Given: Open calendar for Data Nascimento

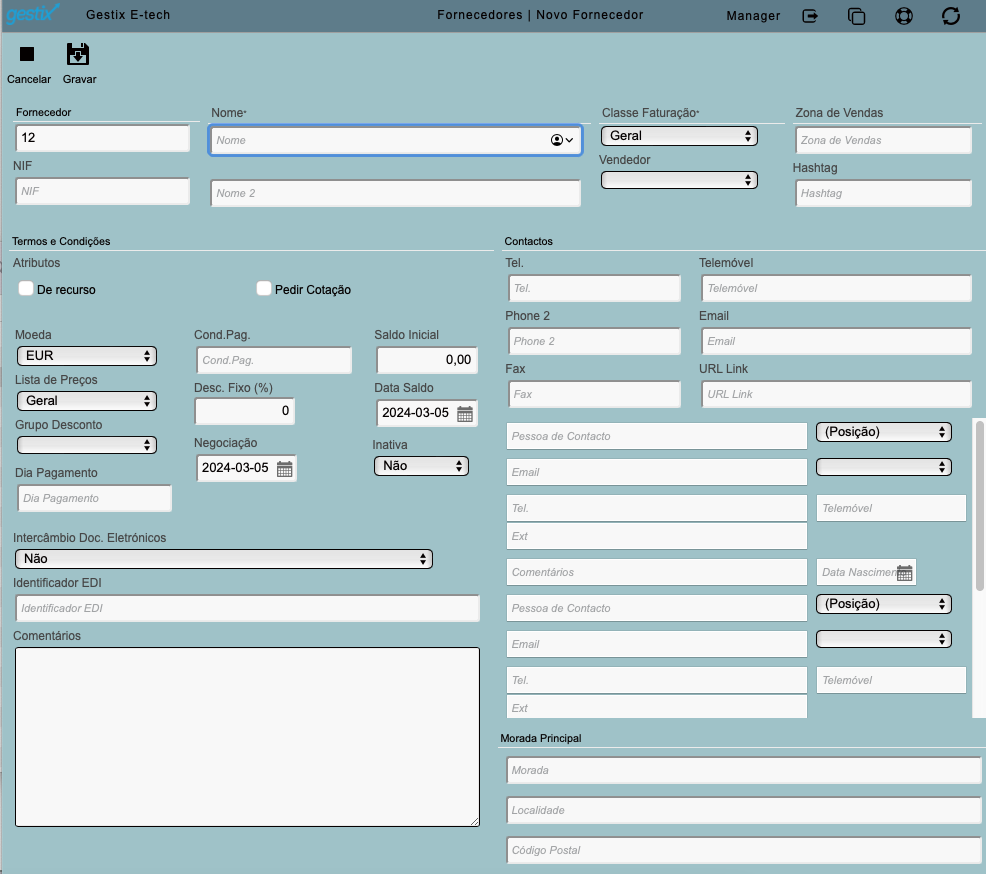Looking at the screenshot, I should pyautogui.click(x=904, y=573).
